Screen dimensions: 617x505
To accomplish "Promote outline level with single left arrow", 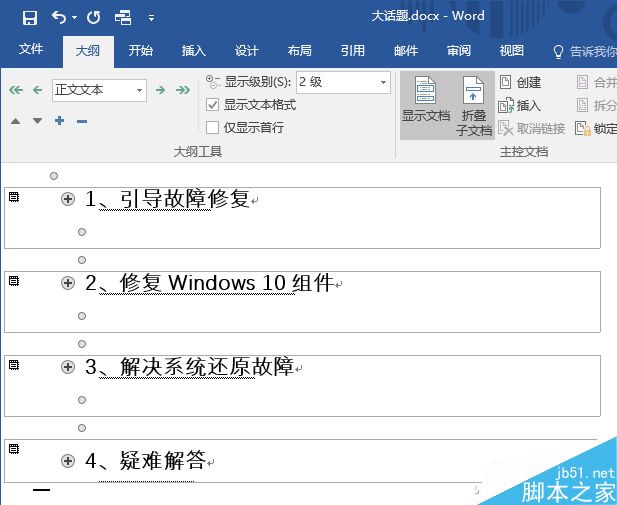I will 37,90.
